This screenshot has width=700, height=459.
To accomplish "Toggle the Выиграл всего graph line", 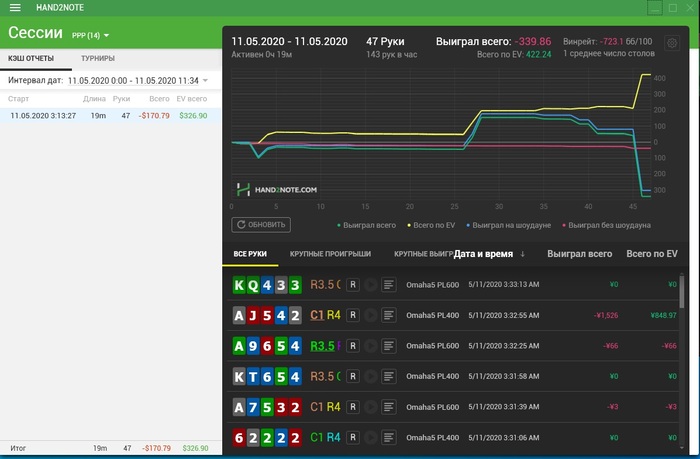I will (367, 225).
